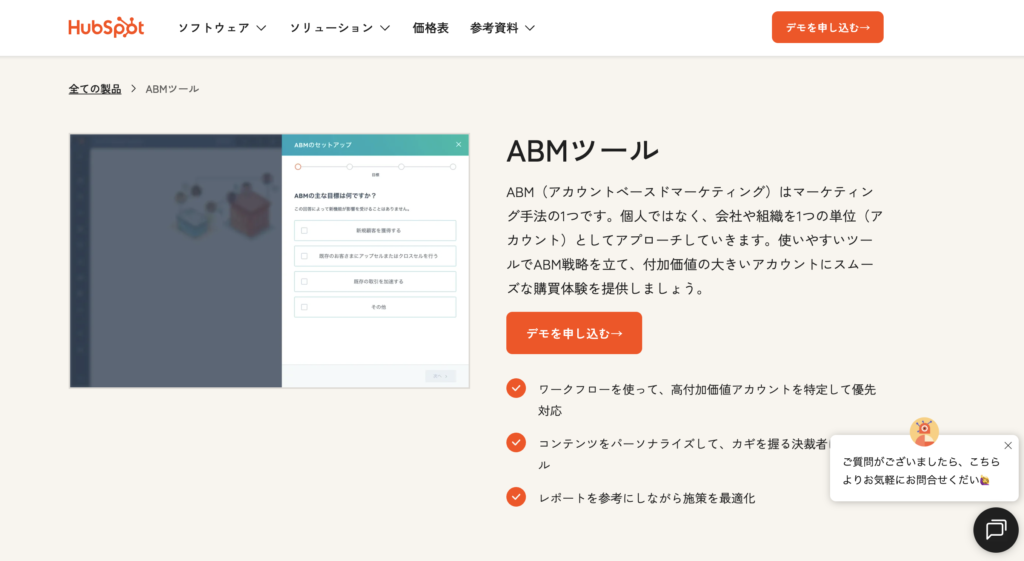Click the header デモを申し込む button
The width and height of the screenshot is (1024, 561).
[x=827, y=27]
